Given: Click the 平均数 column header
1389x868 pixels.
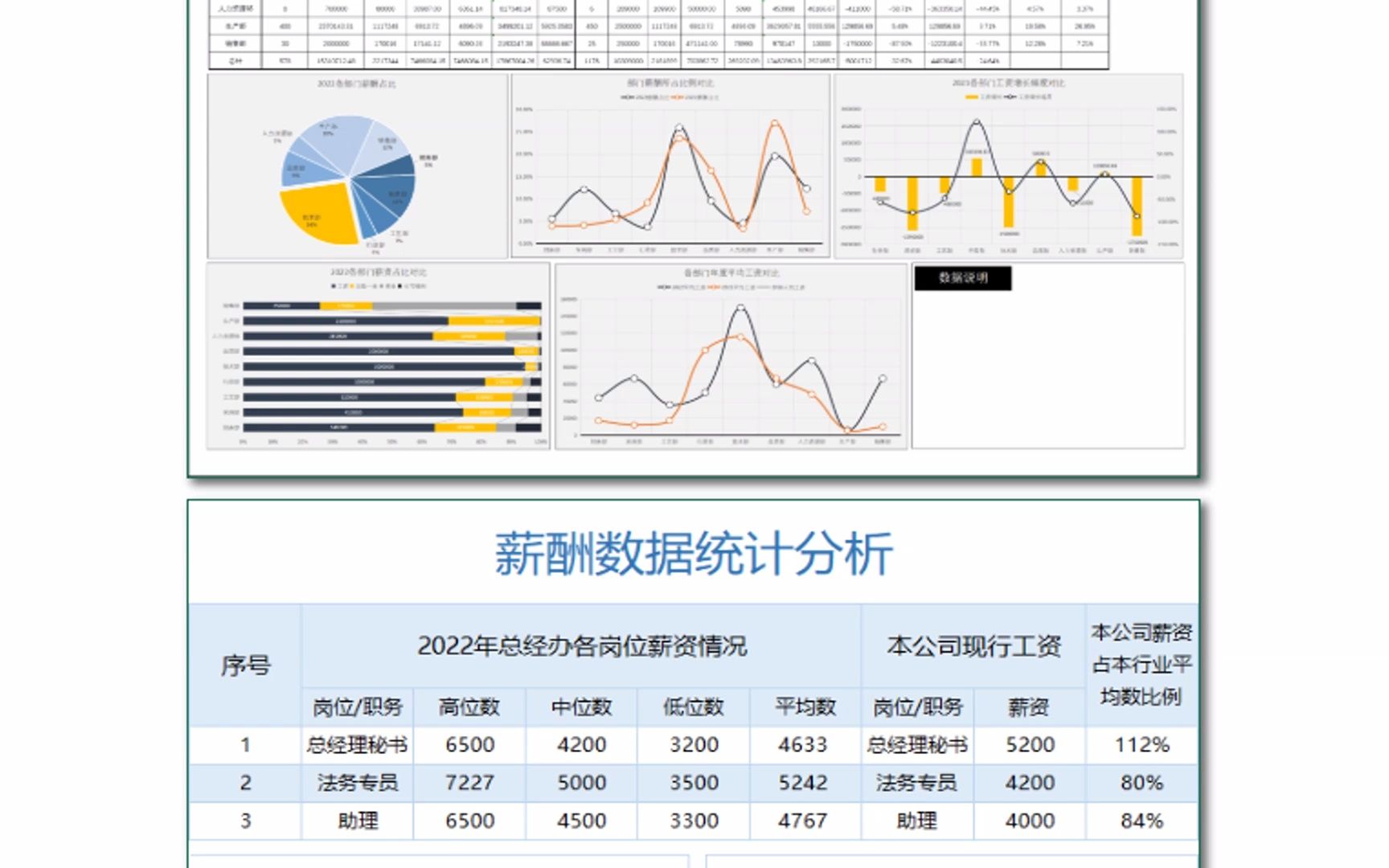Looking at the screenshot, I should [x=805, y=707].
